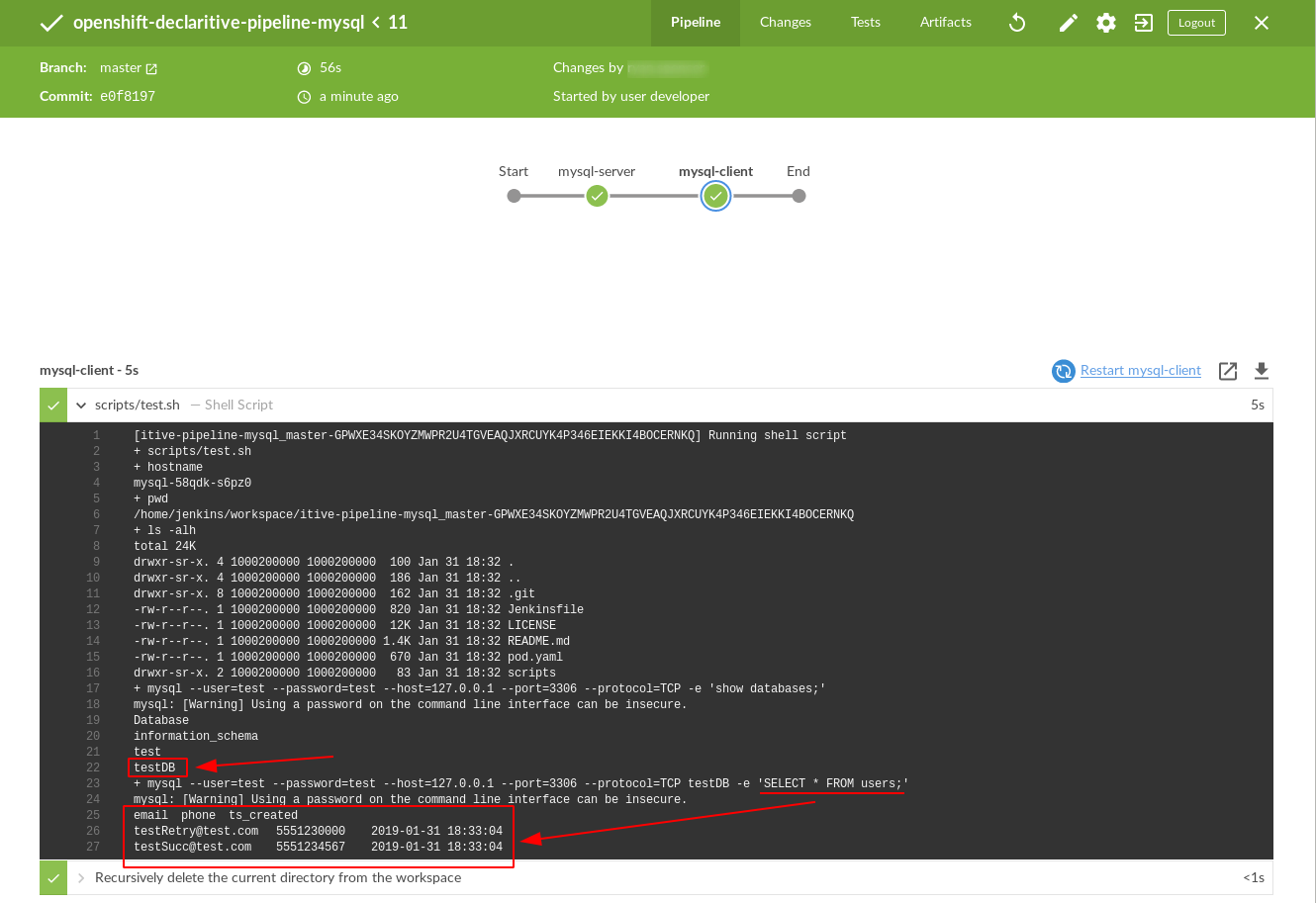
Task: Click the restart stage circular icon
Action: 1064,371
